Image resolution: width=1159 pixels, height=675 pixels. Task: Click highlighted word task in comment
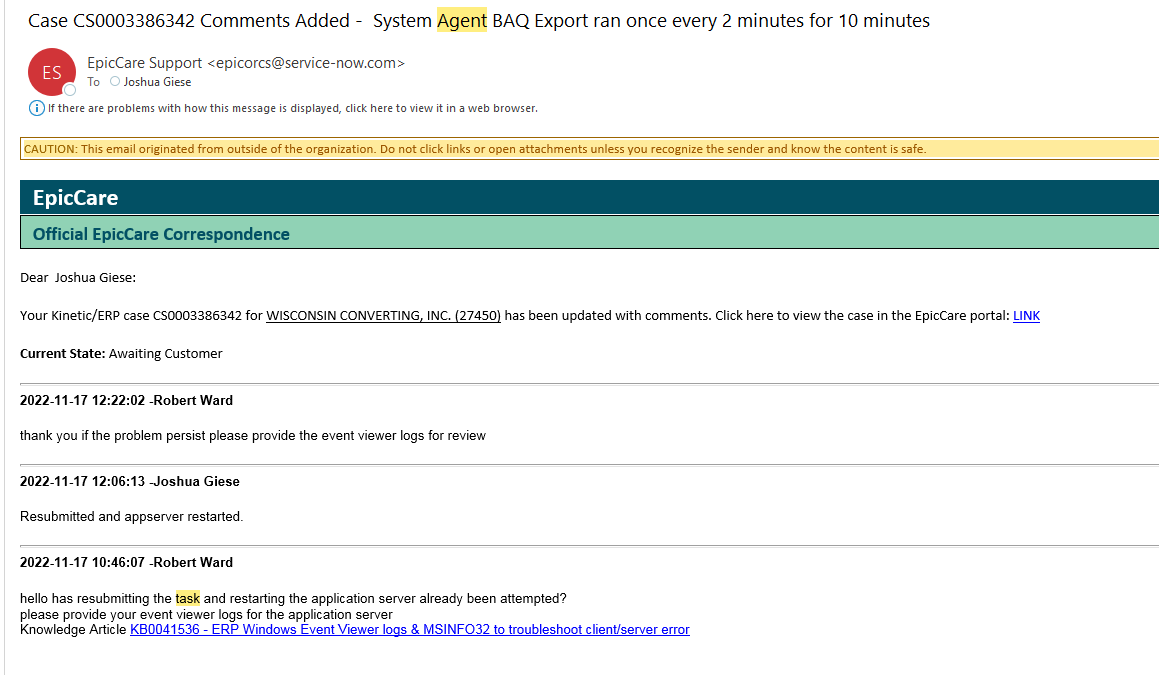click(x=188, y=599)
